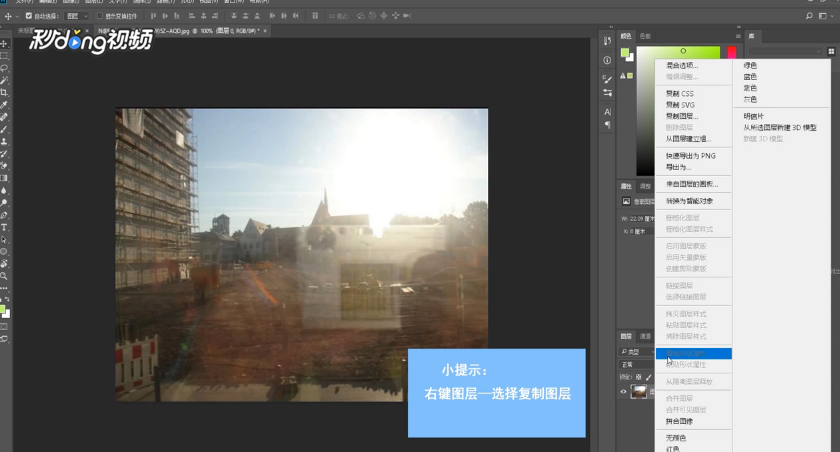Select the Healing Brush tool
Screen dimensions: 840x452
(x=4, y=117)
